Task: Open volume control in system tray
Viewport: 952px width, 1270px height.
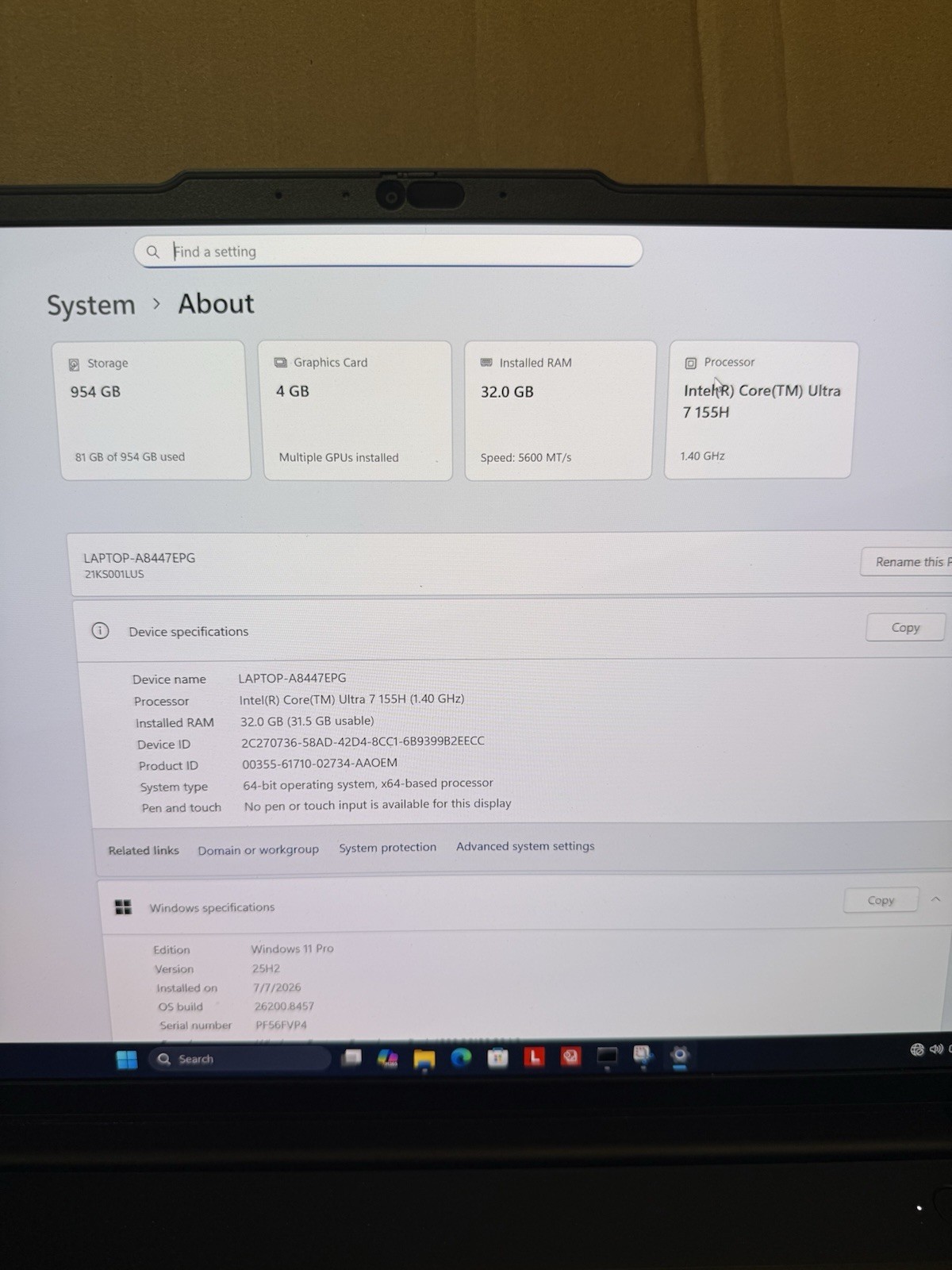Action: [936, 1049]
